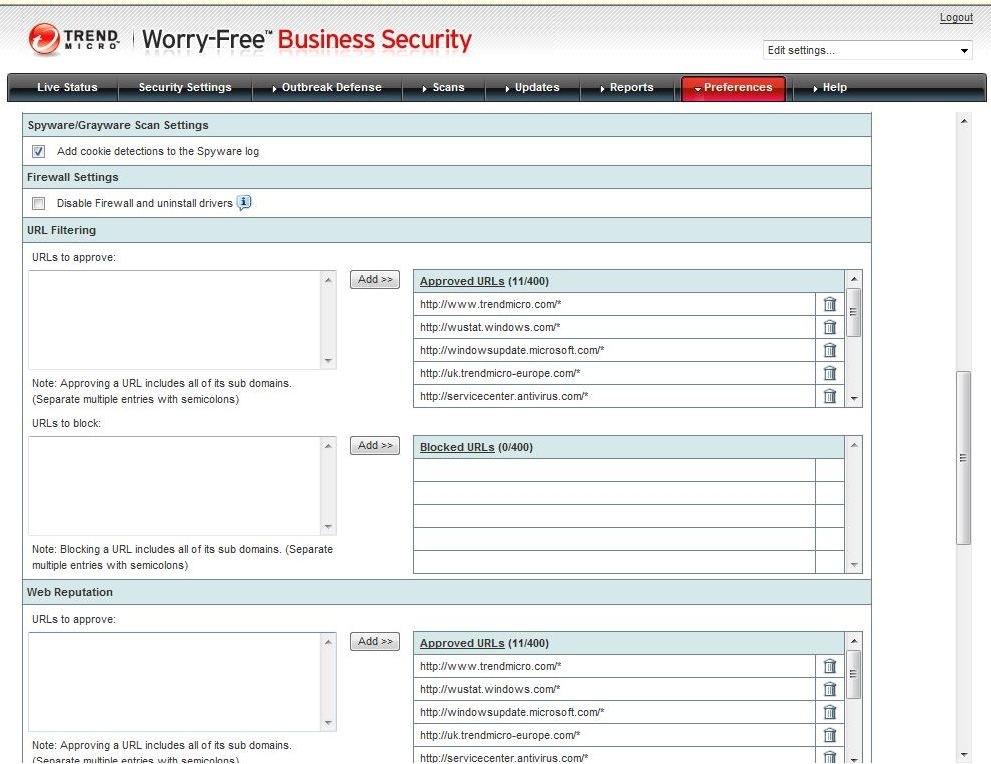Screen dimensions: 991x764
Task: Delete servicecenter.antivirus.com from URL Filtering approved list
Action: click(830, 396)
